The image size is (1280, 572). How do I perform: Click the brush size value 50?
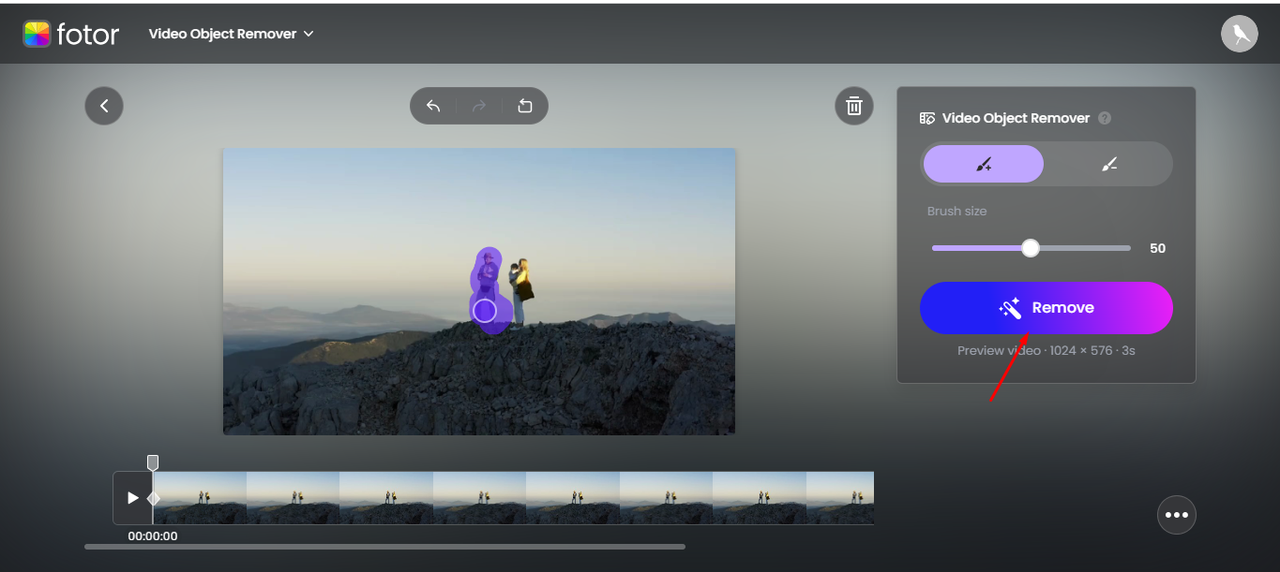tap(1158, 248)
